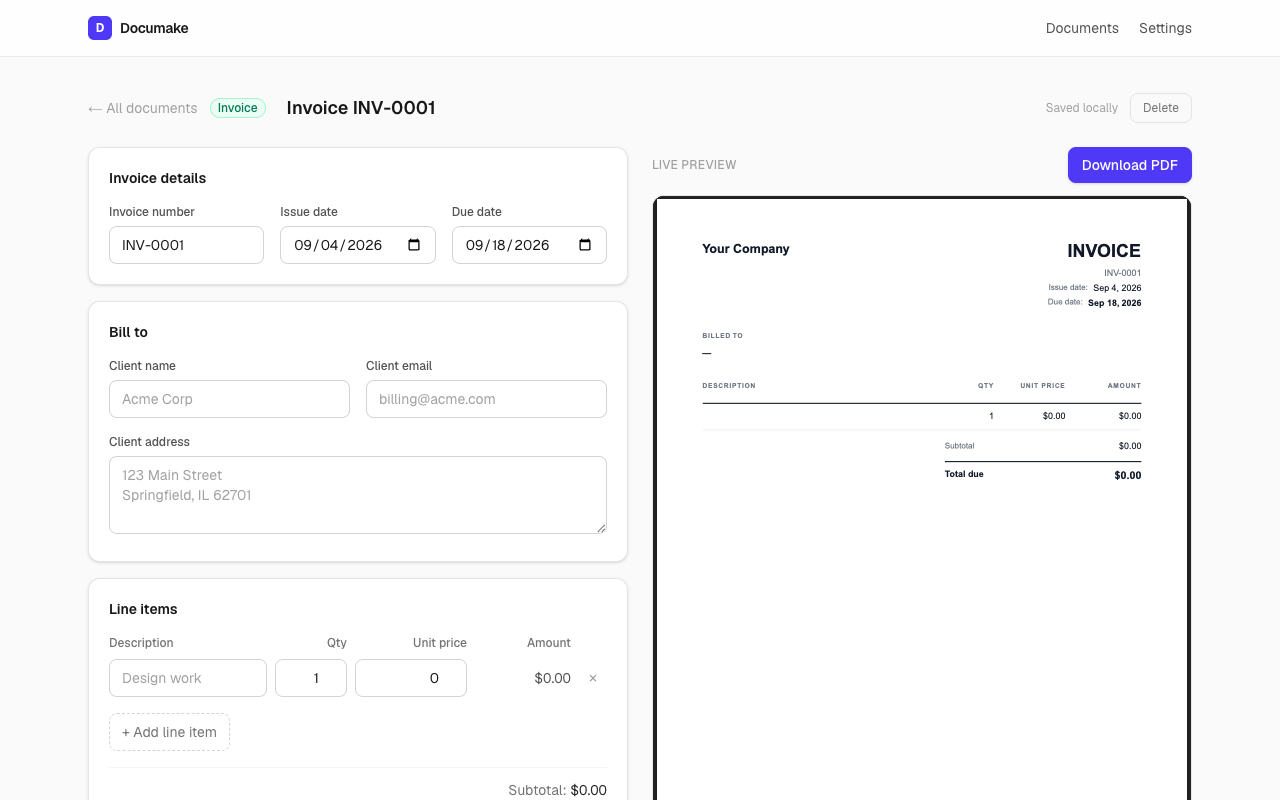Add a new line item

(x=169, y=732)
